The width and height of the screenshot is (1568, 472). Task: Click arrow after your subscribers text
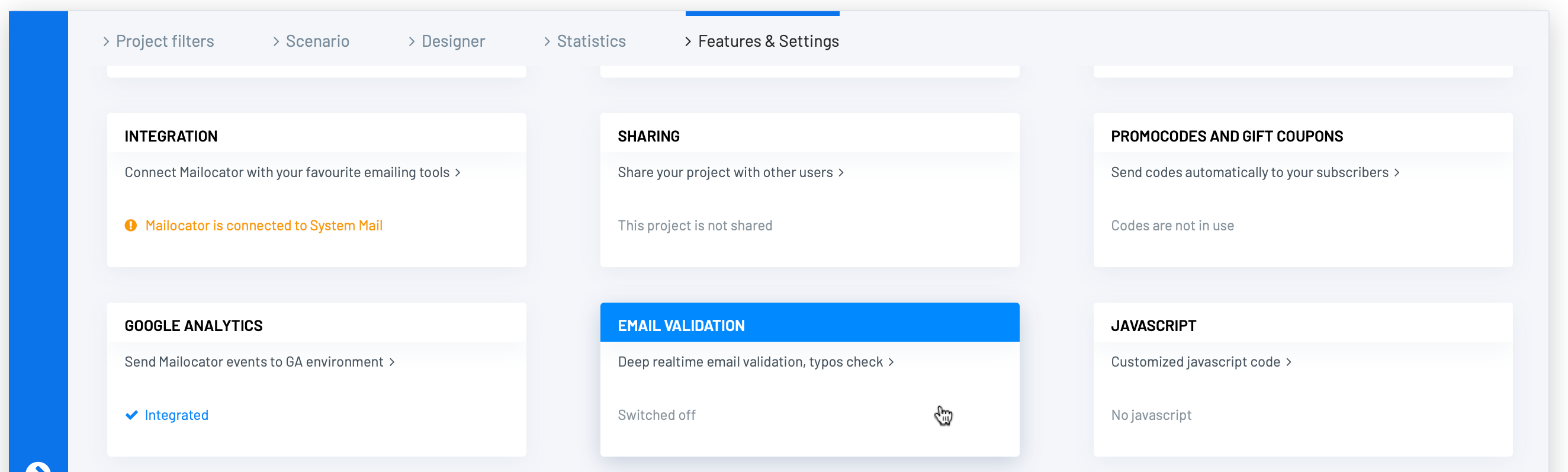click(1397, 173)
